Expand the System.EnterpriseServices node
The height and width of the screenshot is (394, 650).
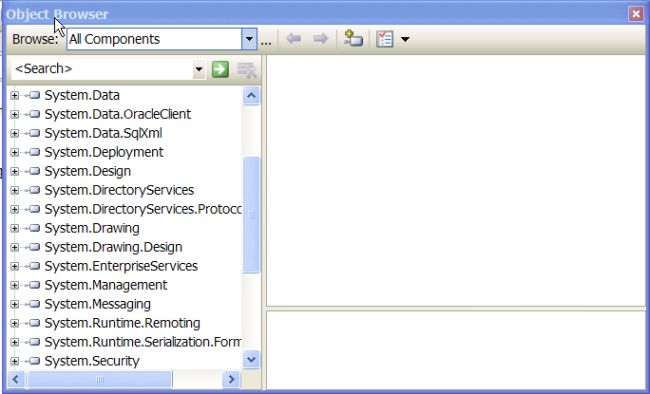(x=15, y=266)
